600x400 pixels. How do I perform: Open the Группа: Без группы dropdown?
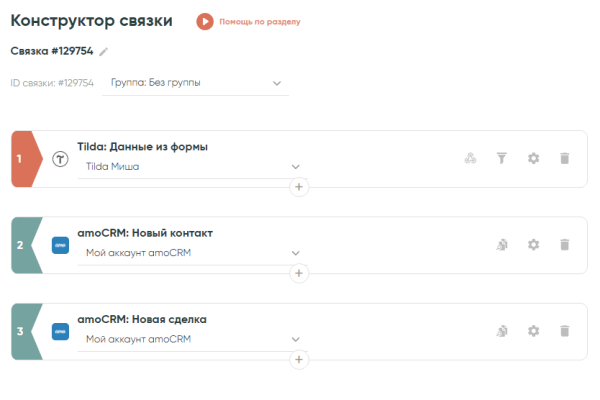click(x=196, y=83)
